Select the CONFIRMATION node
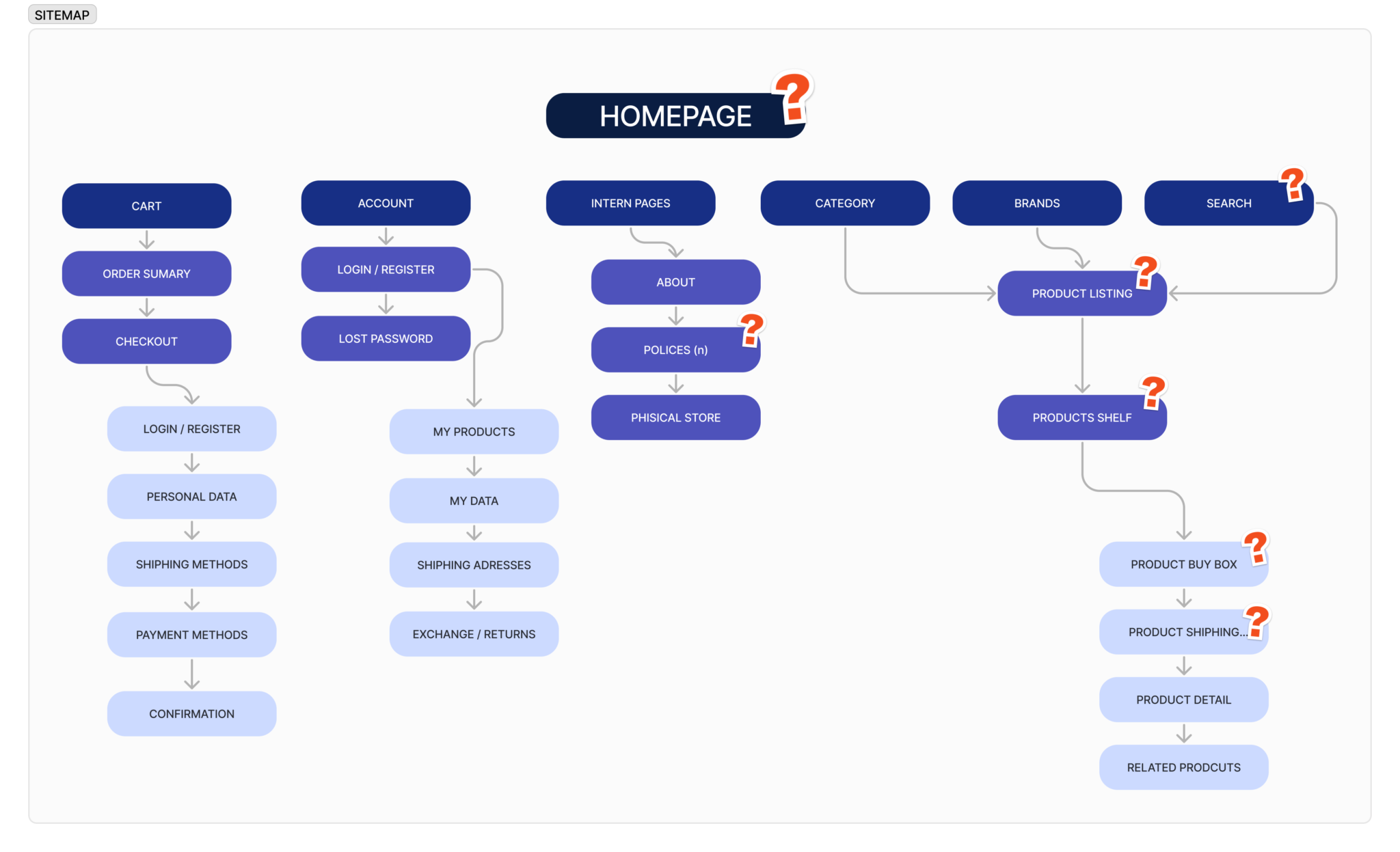The width and height of the screenshot is (1400, 852). tap(191, 713)
